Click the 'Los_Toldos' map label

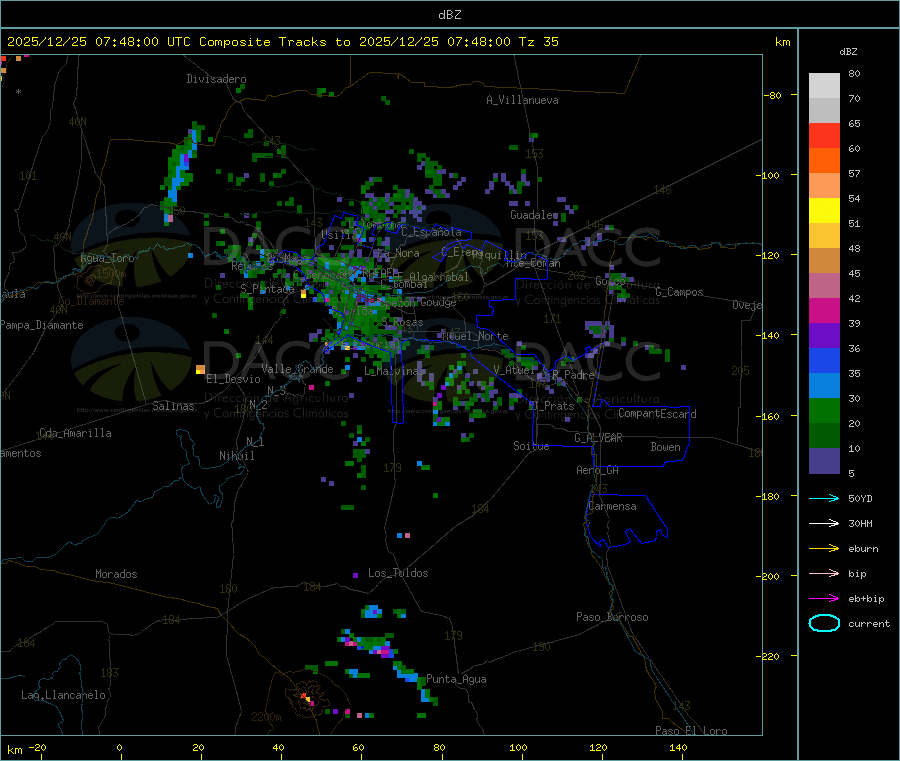(x=398, y=573)
